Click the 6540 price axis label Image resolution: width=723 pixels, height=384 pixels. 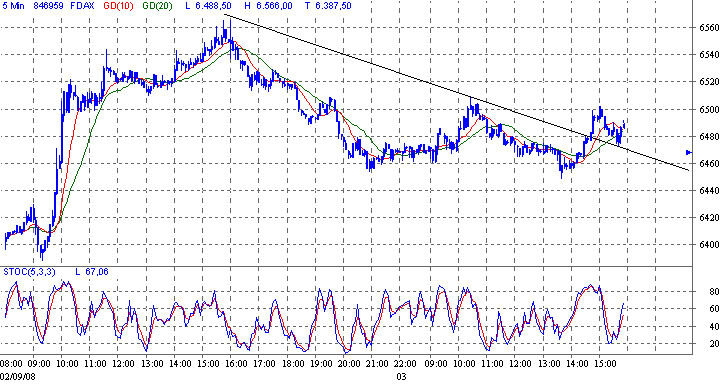(709, 55)
